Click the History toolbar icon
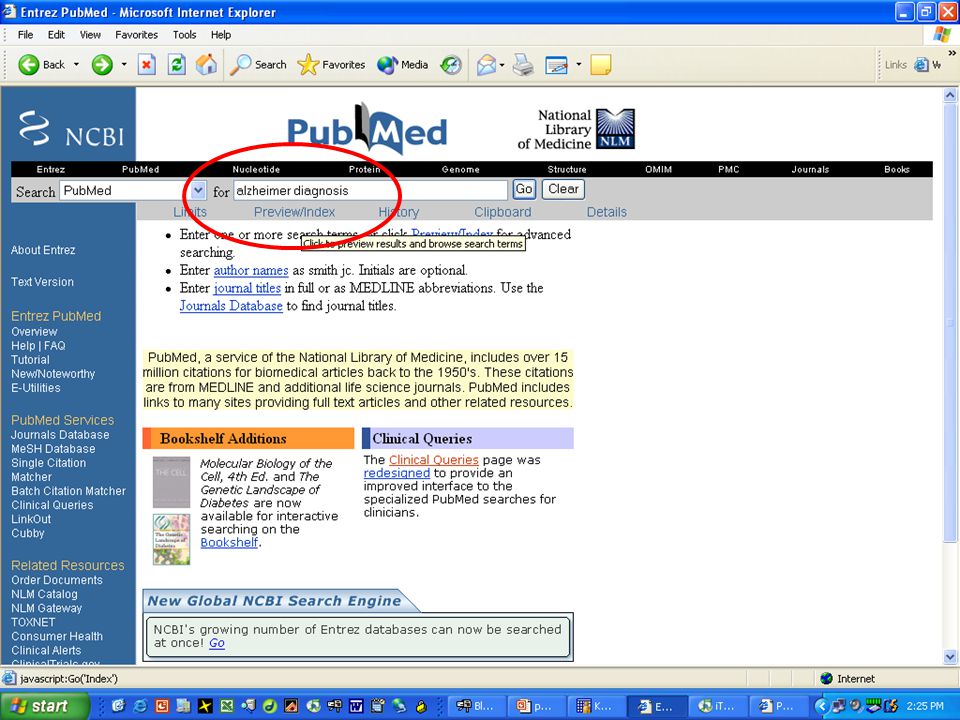This screenshot has width=960, height=720. (x=451, y=64)
